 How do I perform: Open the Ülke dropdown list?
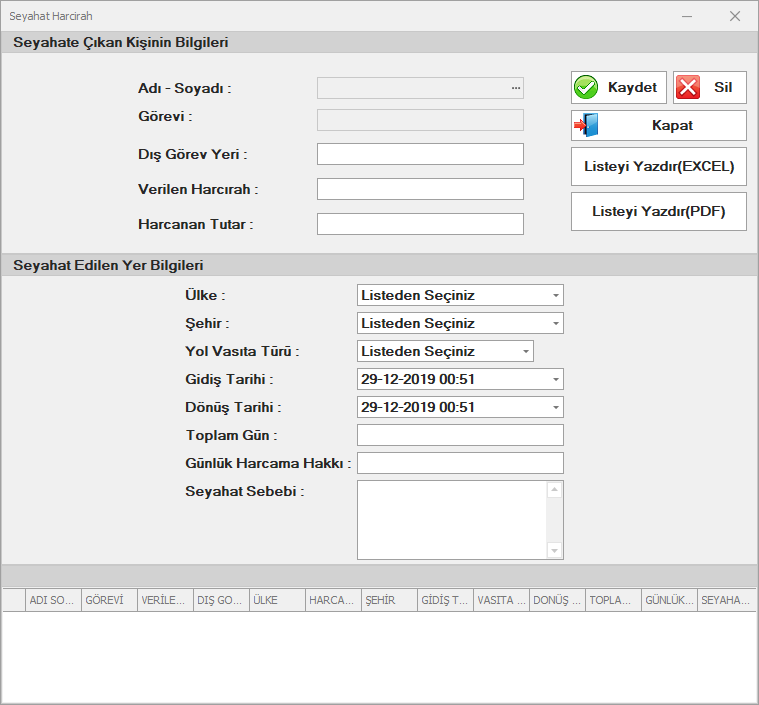[x=556, y=295]
